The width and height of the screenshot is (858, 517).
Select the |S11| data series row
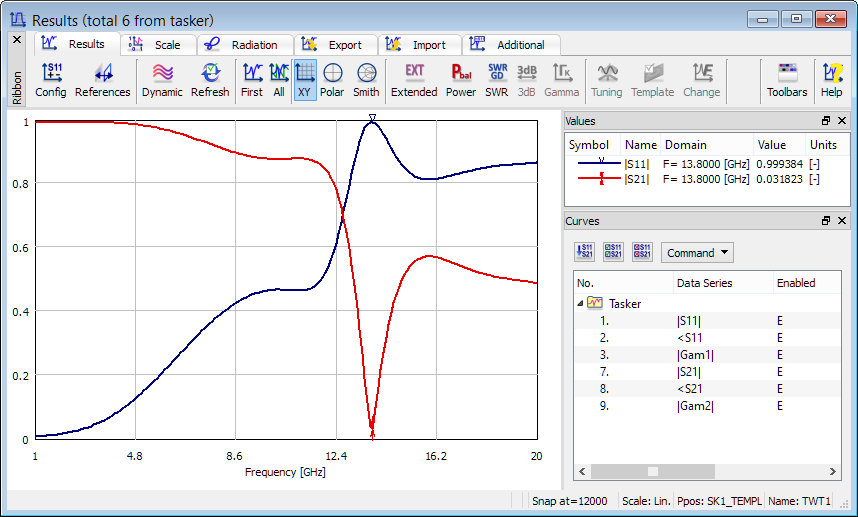tap(708, 321)
